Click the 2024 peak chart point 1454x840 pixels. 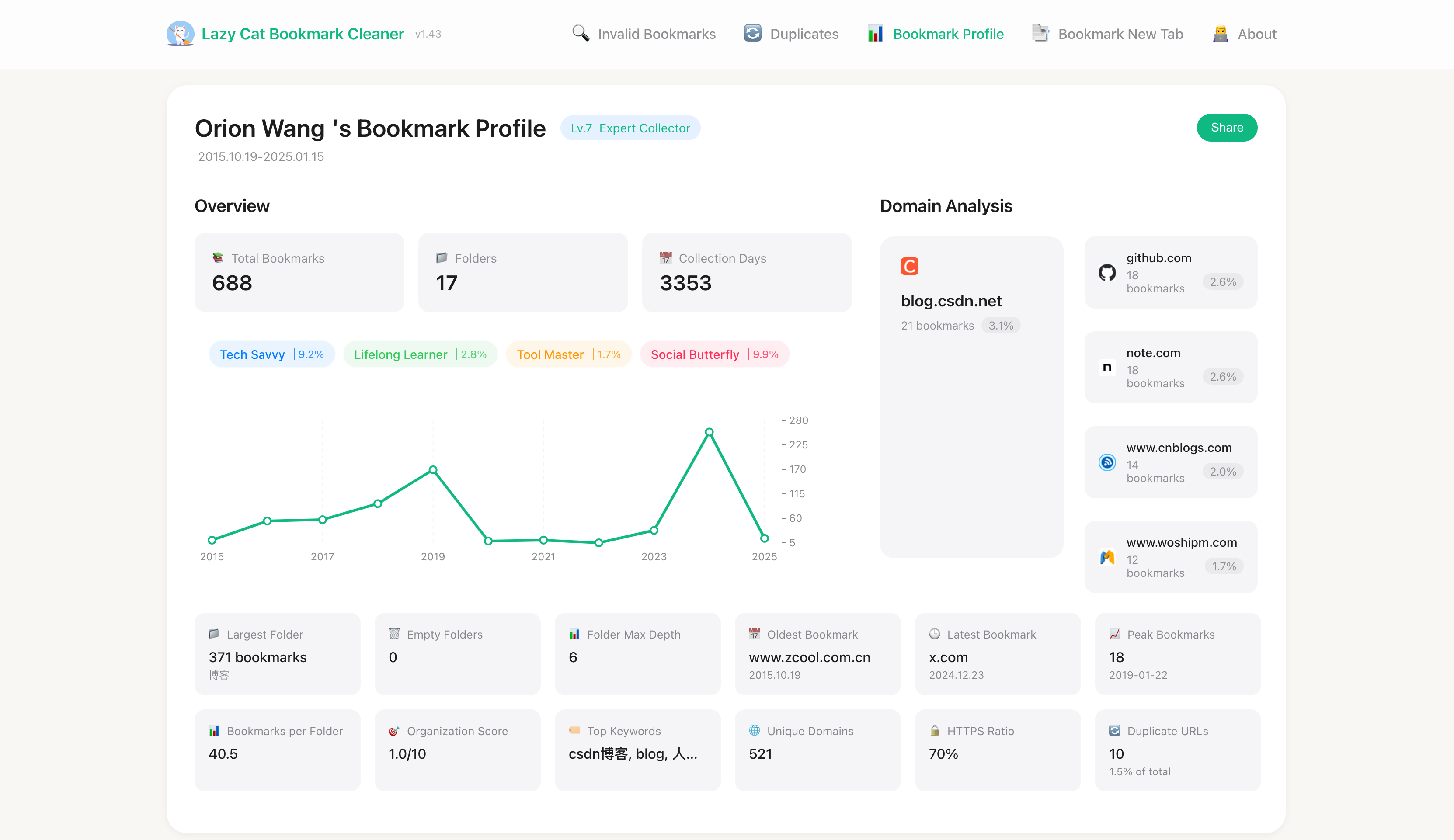coord(709,432)
